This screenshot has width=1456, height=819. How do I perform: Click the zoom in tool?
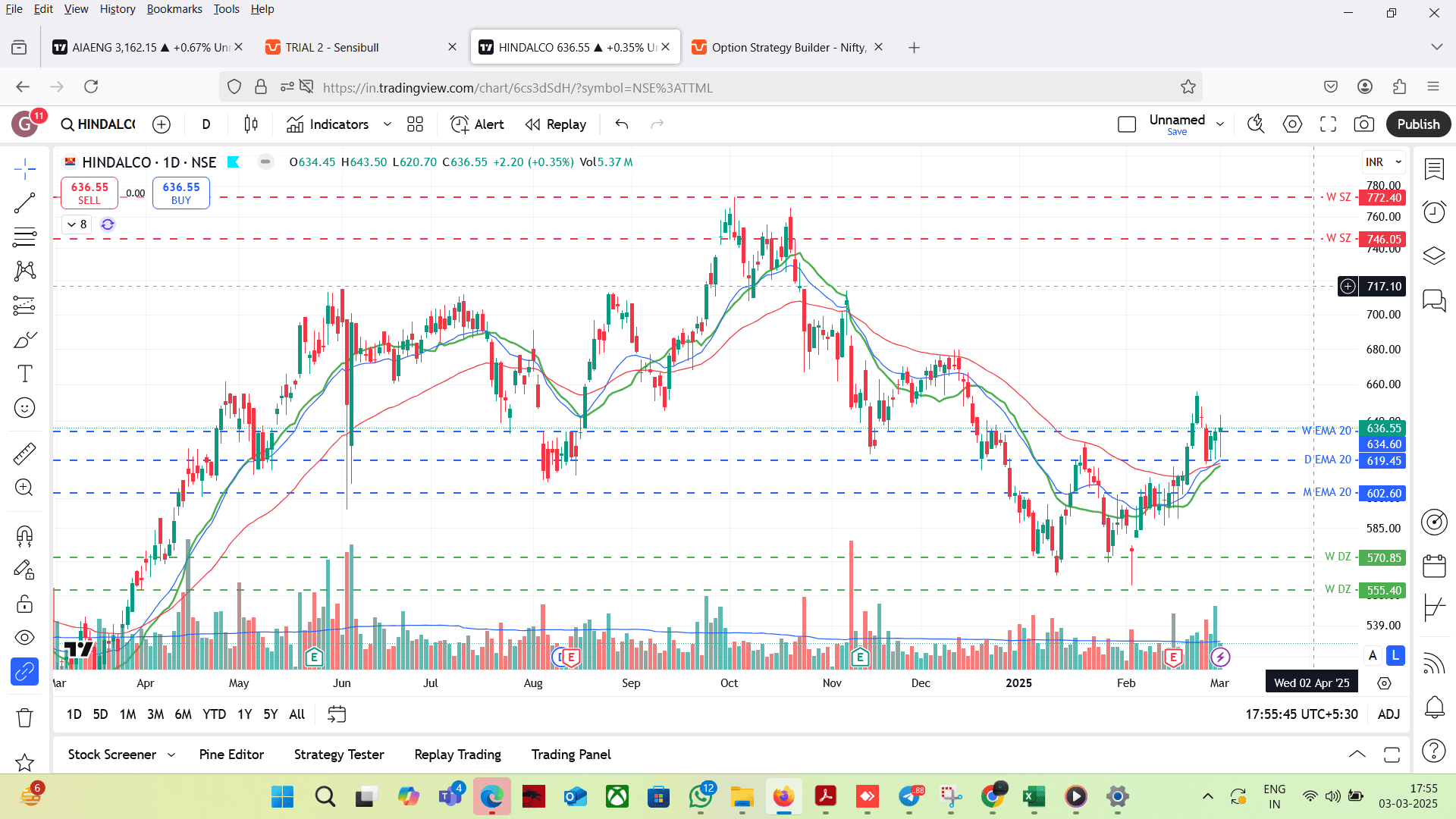pyautogui.click(x=24, y=488)
